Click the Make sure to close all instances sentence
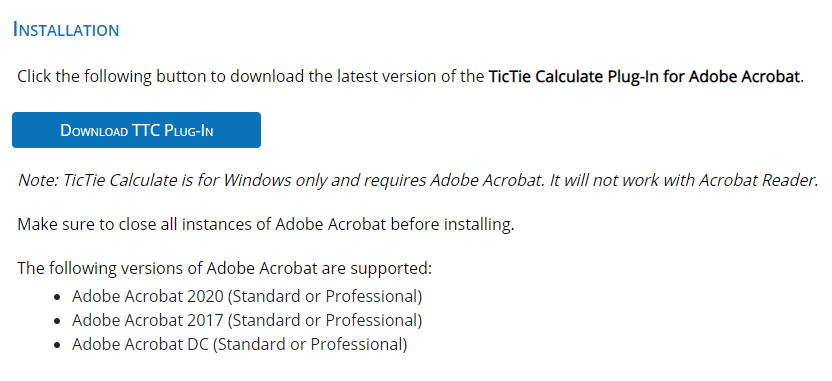832x381 pixels. pyautogui.click(x=266, y=224)
